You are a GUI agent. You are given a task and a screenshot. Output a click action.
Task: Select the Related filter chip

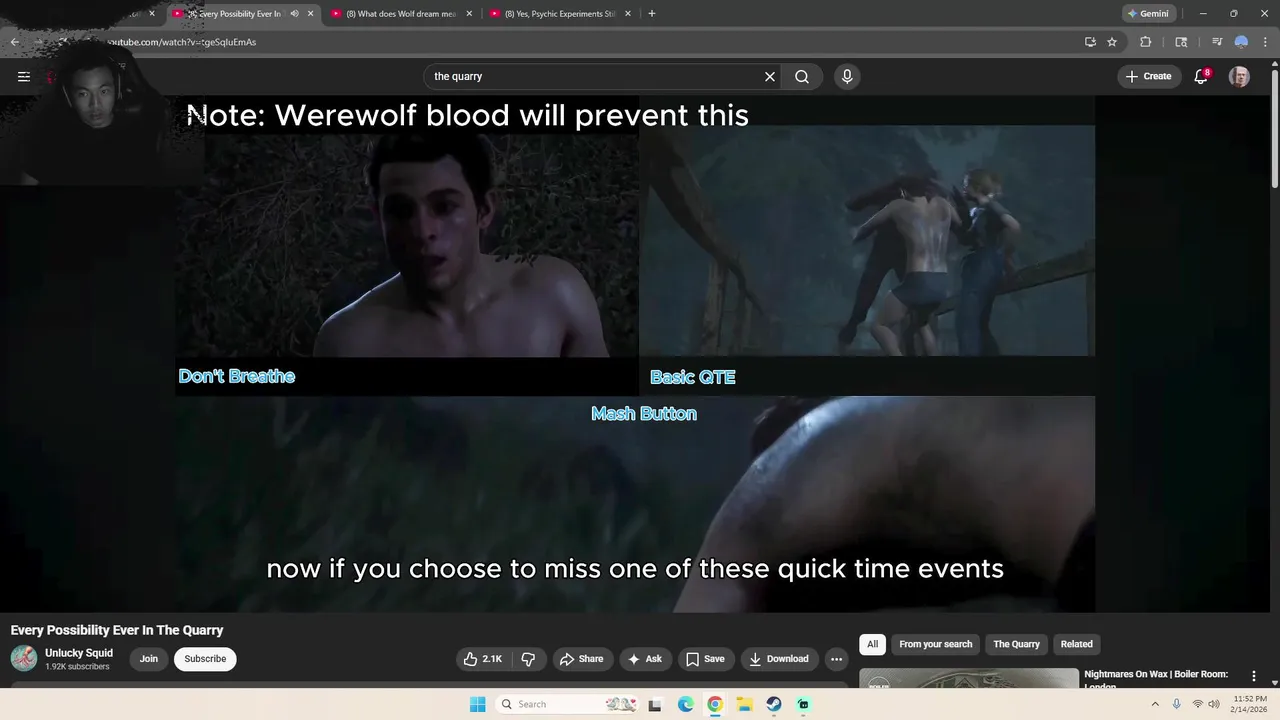coord(1076,644)
